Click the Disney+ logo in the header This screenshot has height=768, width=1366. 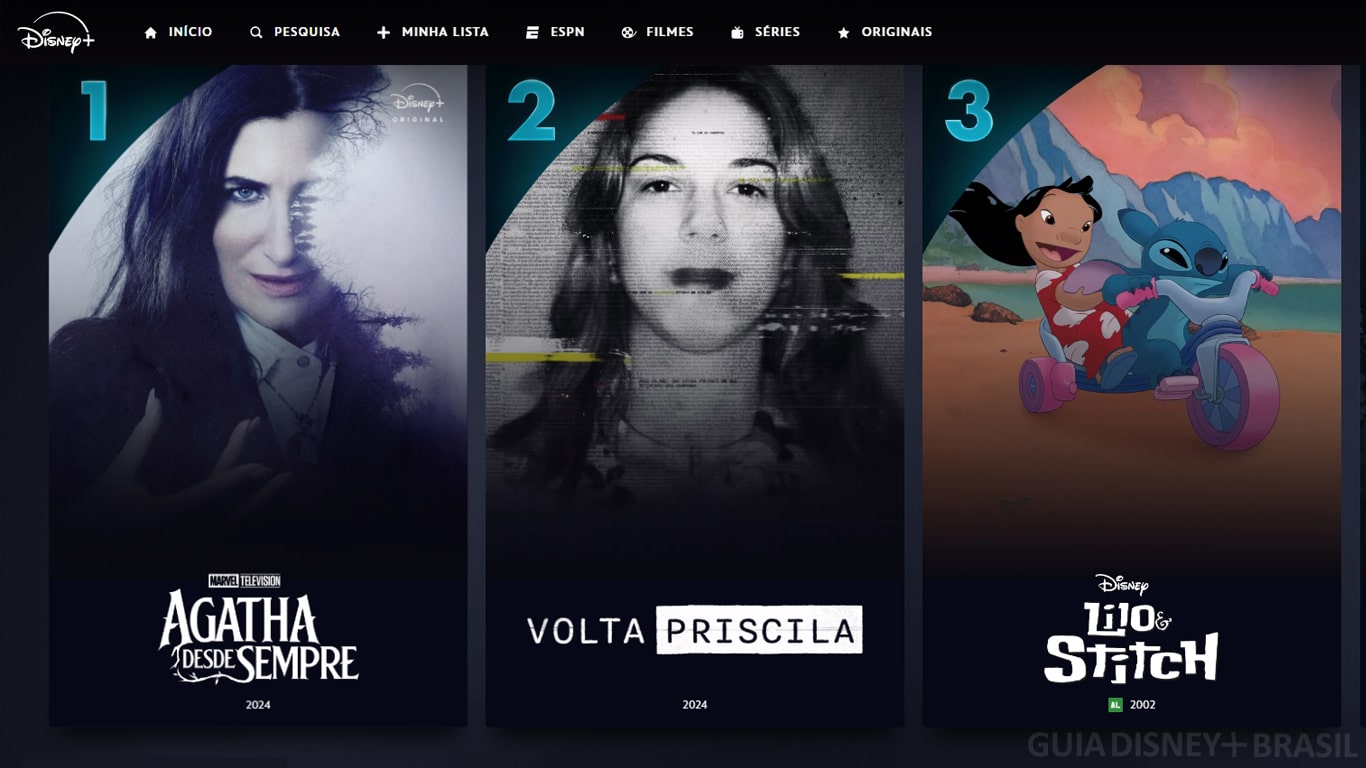[x=56, y=32]
